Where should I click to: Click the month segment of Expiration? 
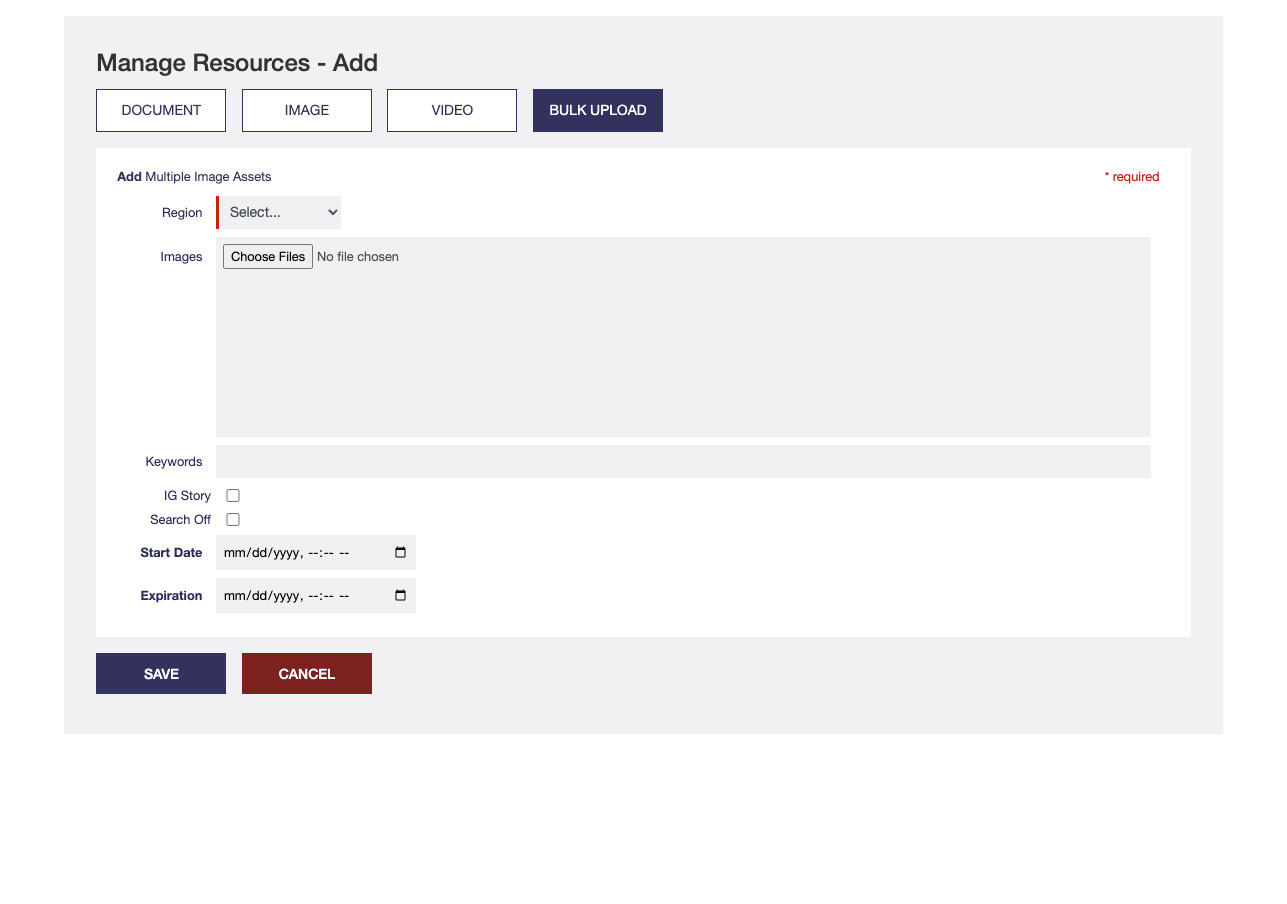(234, 596)
